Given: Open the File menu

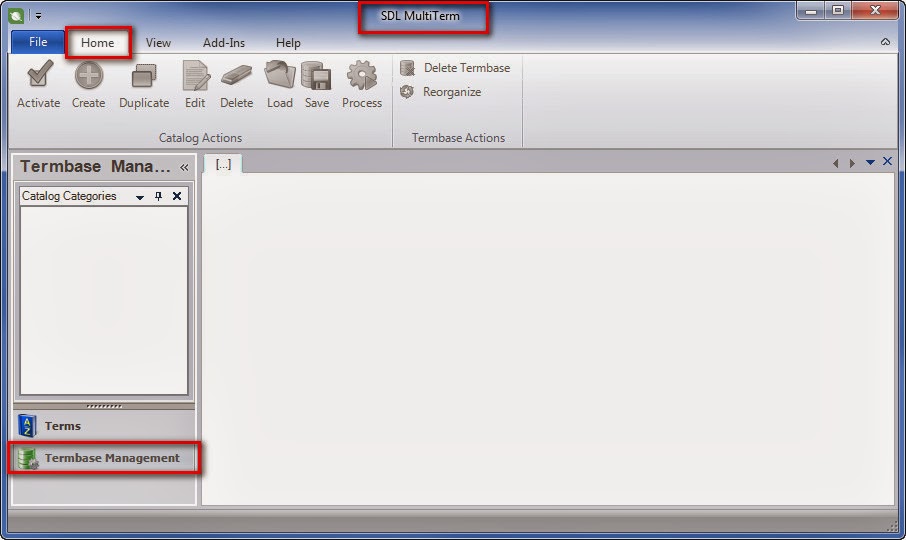Looking at the screenshot, I should pyautogui.click(x=38, y=42).
